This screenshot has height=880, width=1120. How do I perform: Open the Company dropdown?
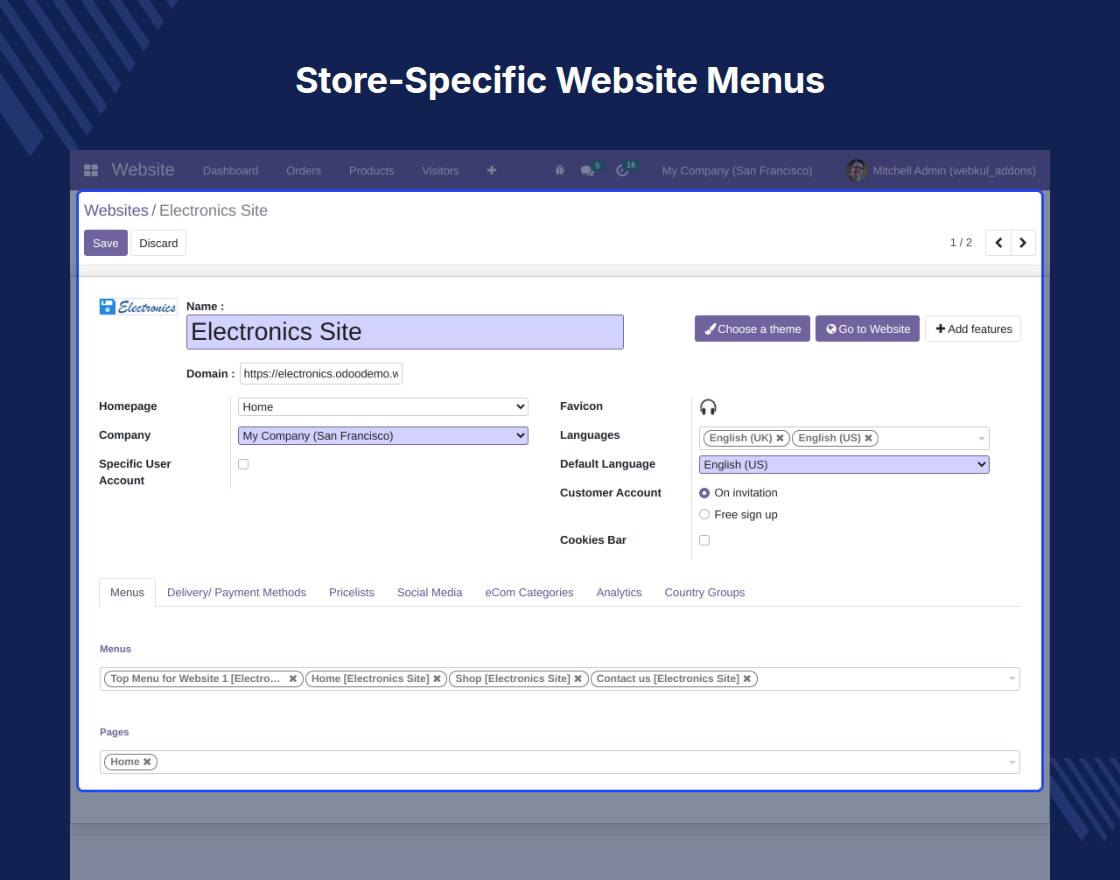[383, 436]
